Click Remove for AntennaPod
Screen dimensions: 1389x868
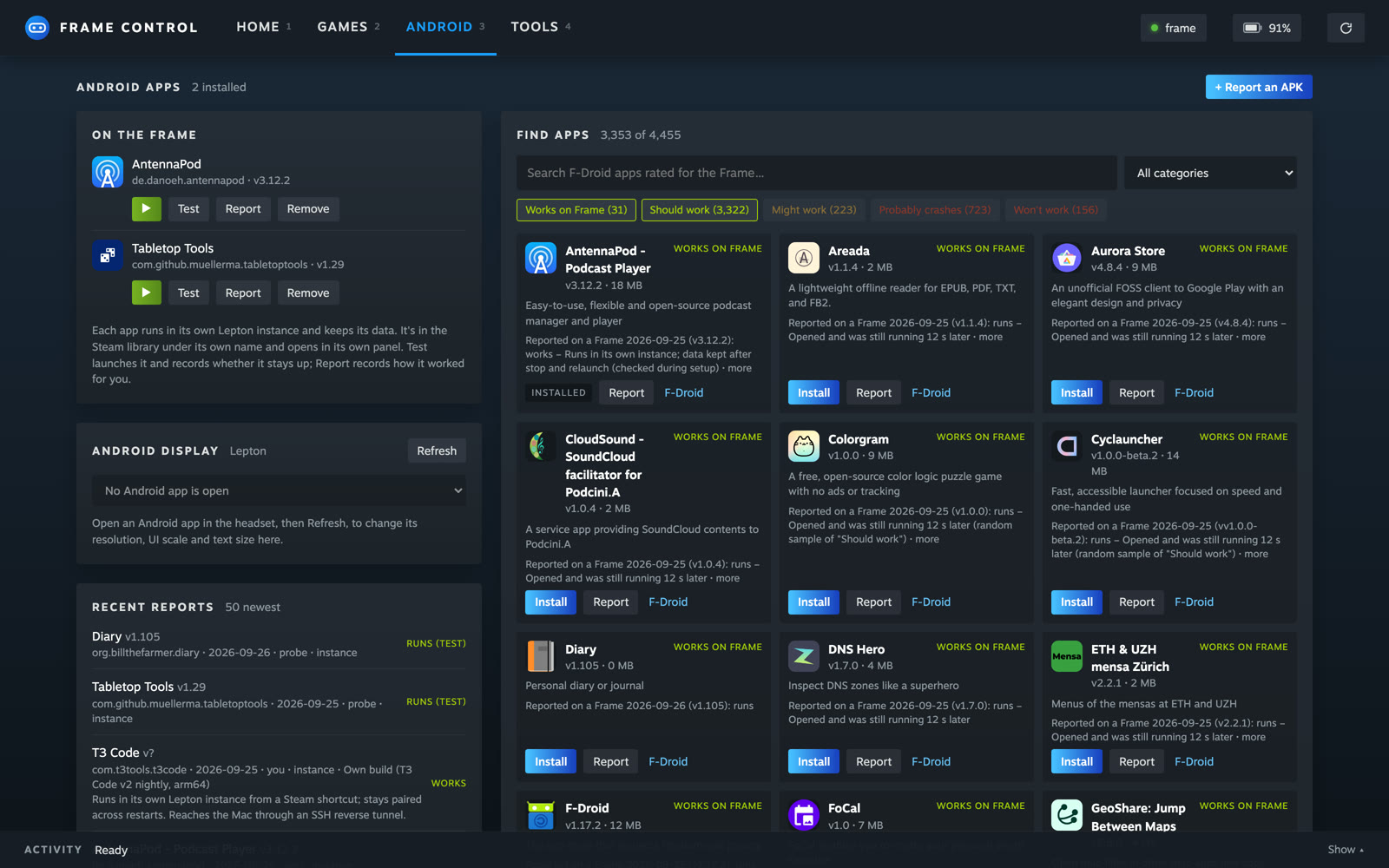point(308,208)
